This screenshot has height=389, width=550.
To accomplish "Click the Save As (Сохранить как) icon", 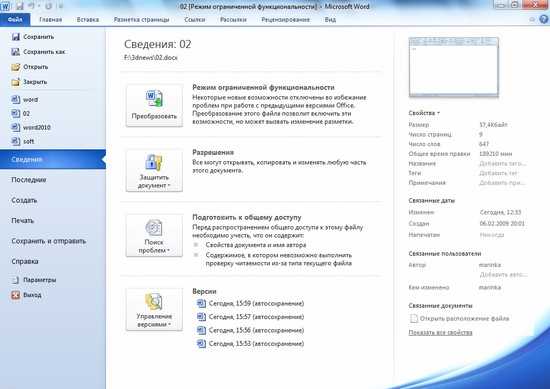I will point(15,52).
